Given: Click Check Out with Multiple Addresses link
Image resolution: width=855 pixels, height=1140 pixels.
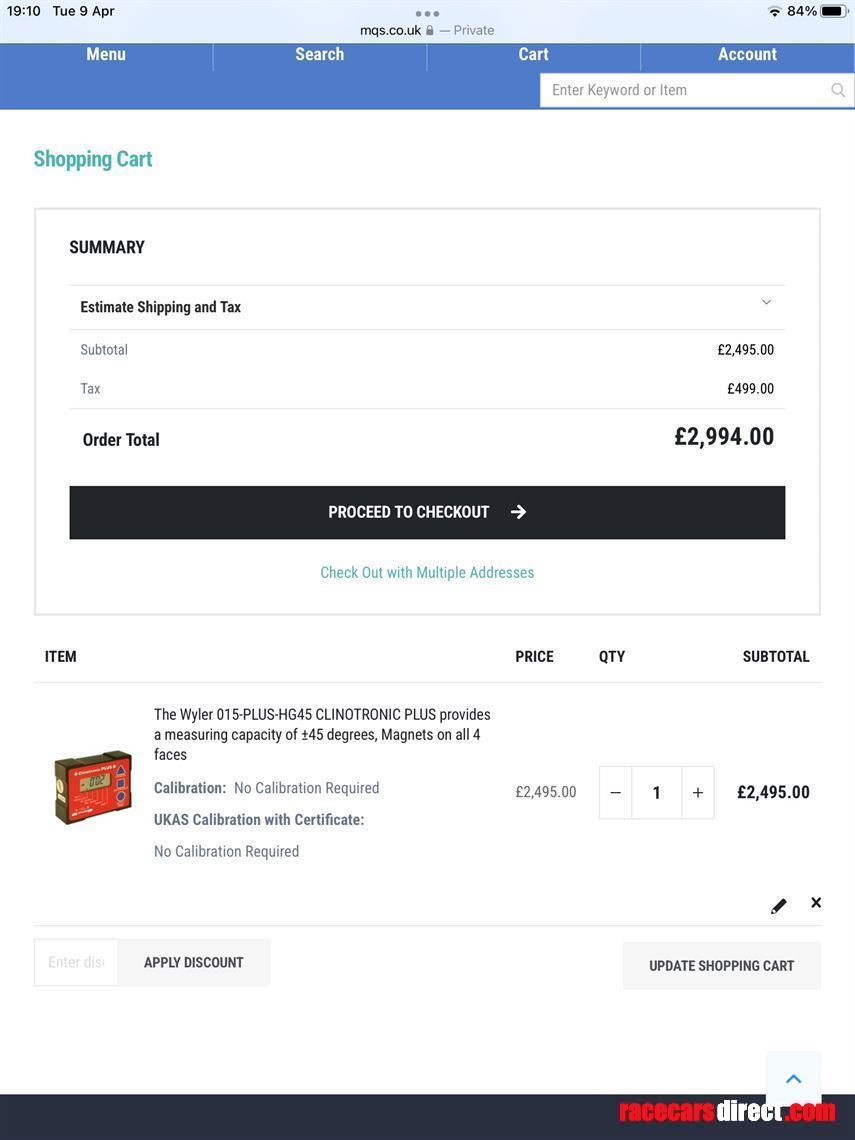Looking at the screenshot, I should click(427, 572).
